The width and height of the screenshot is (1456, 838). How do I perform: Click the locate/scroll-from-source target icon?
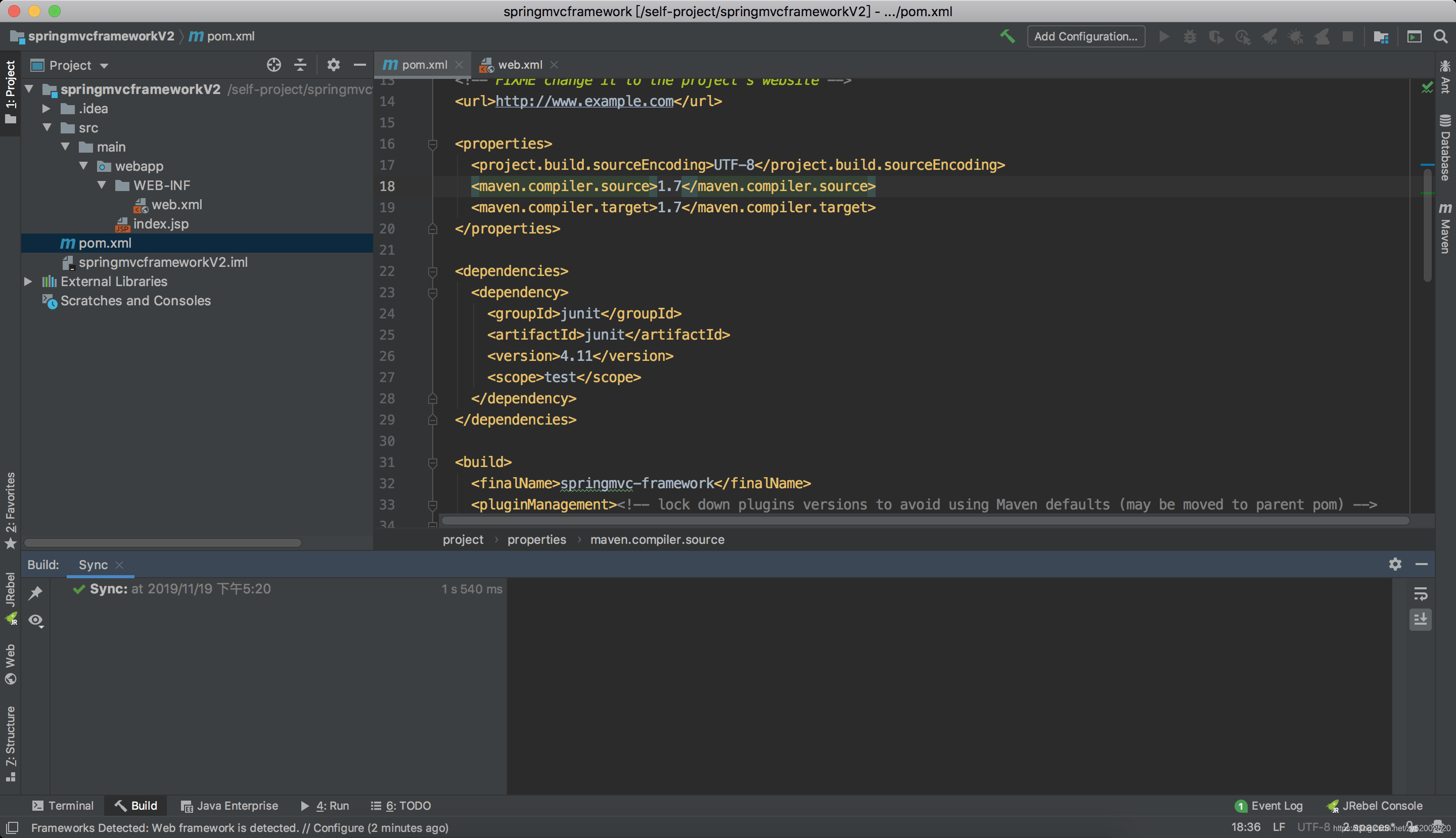(x=274, y=65)
